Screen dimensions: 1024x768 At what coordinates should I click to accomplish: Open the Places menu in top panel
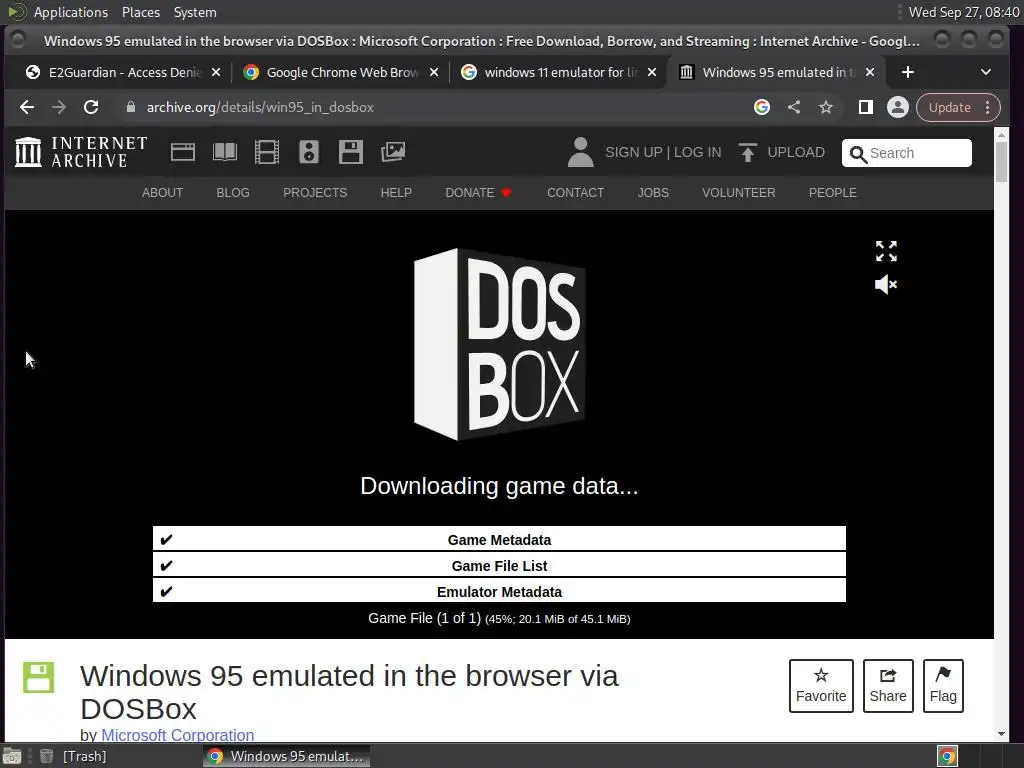click(140, 12)
